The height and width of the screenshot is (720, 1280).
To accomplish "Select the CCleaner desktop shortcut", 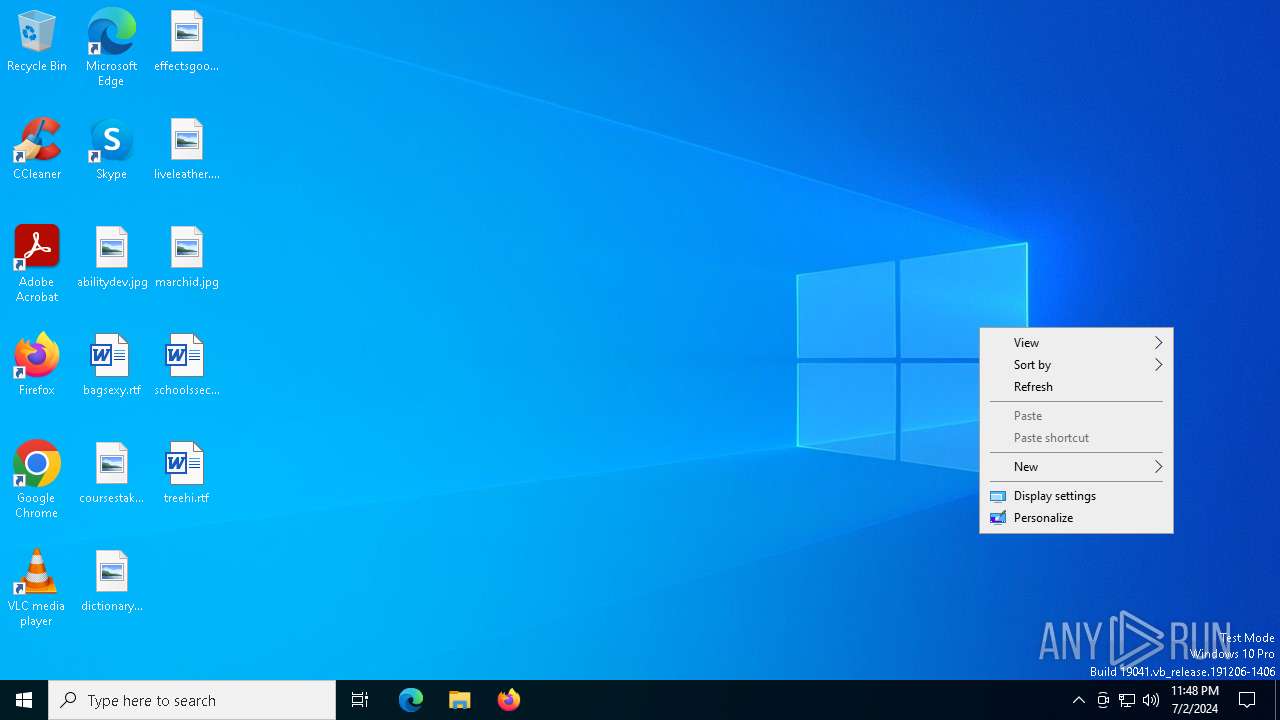I will pyautogui.click(x=37, y=150).
